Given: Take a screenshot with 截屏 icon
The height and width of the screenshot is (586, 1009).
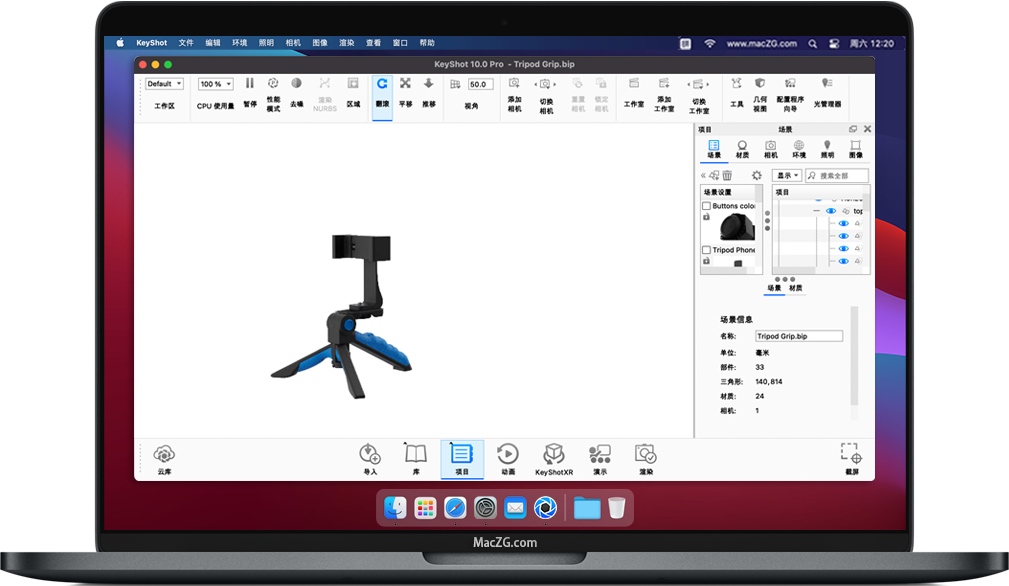Looking at the screenshot, I should click(850, 457).
